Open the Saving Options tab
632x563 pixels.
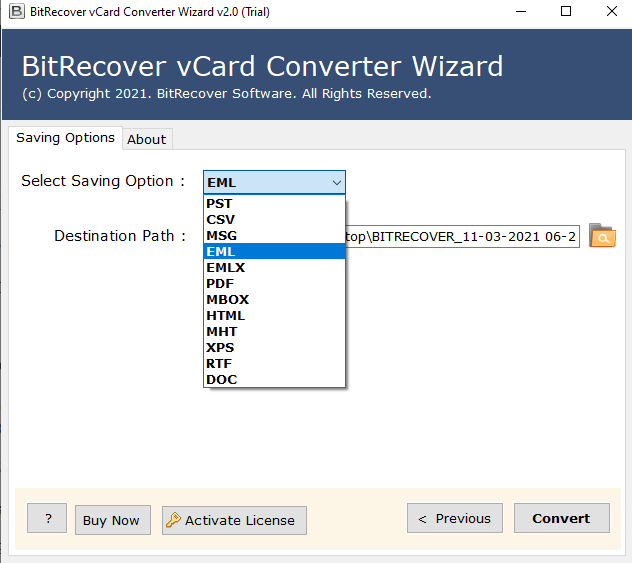pyautogui.click(x=65, y=138)
